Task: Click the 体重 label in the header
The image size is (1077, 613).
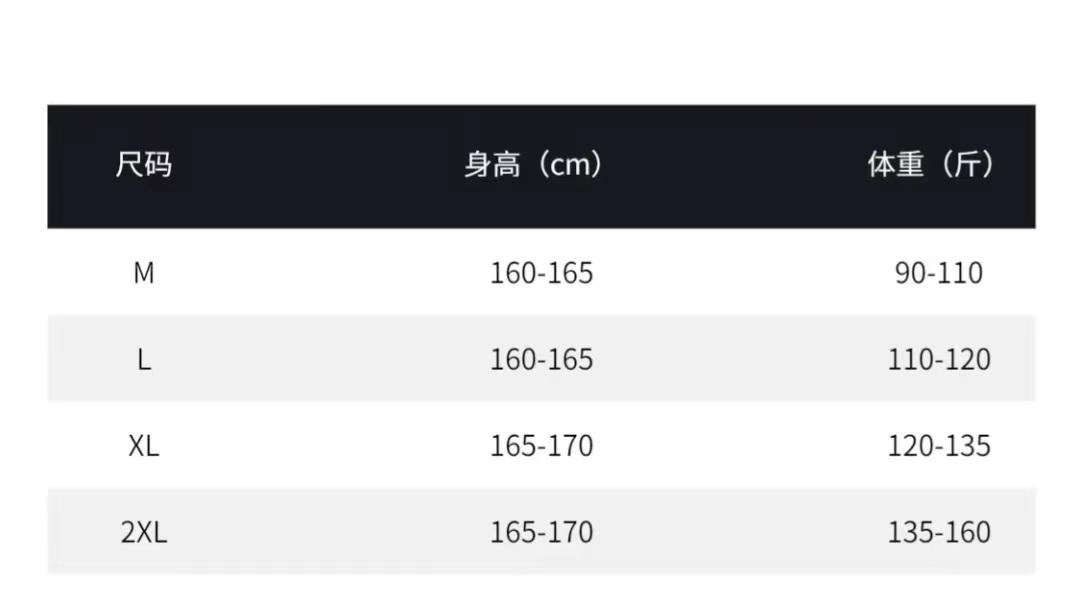Action: pyautogui.click(x=895, y=165)
